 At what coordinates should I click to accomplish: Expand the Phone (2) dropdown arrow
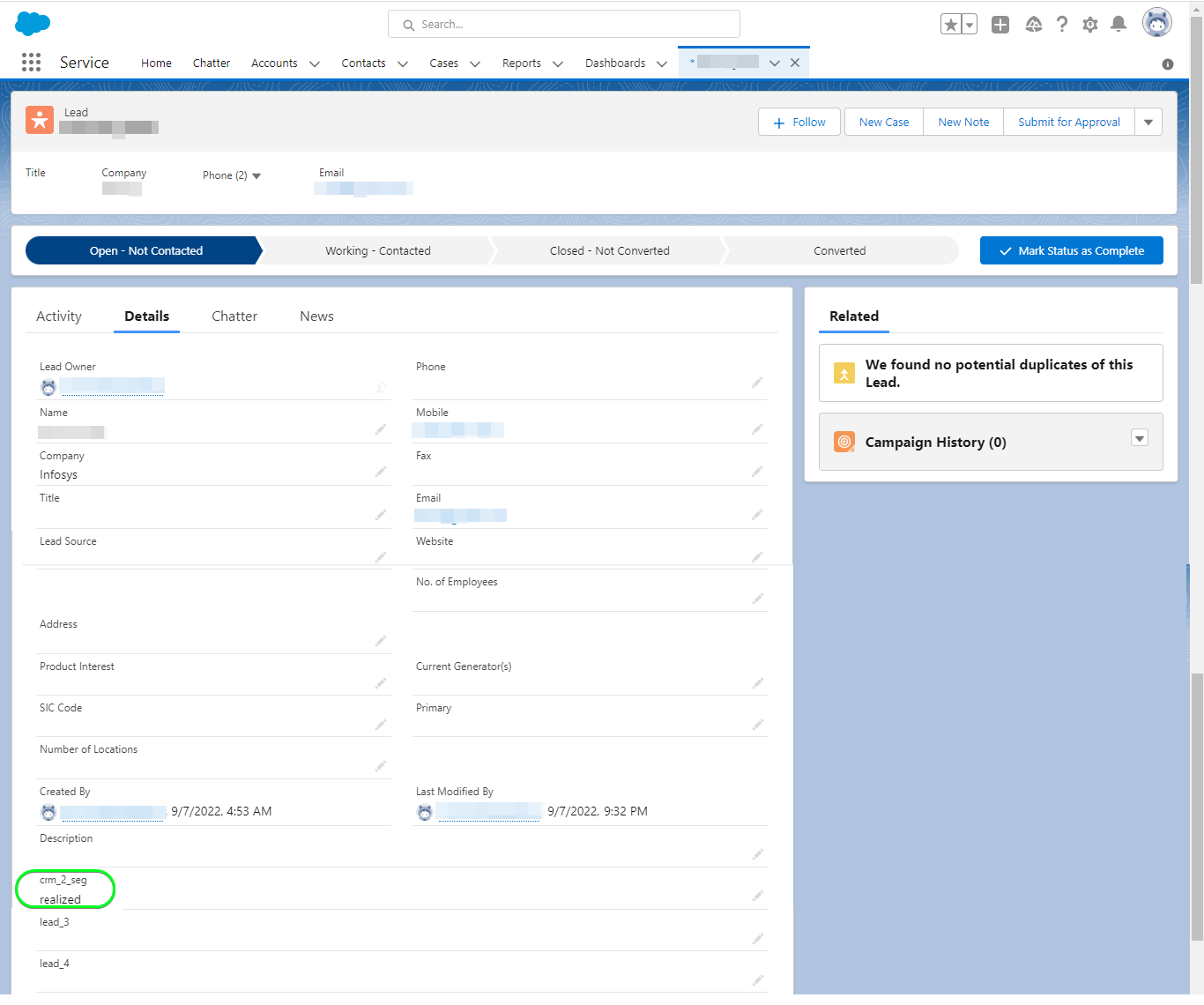pos(256,175)
